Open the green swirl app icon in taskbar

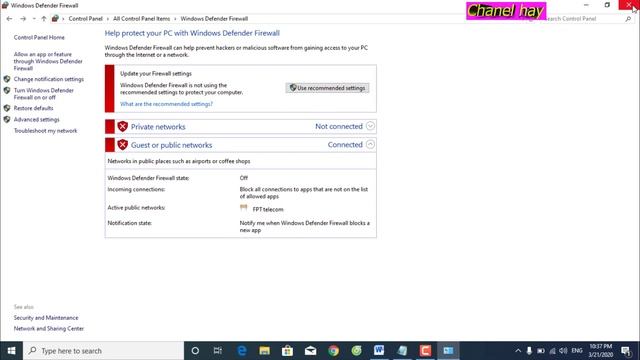coord(356,351)
